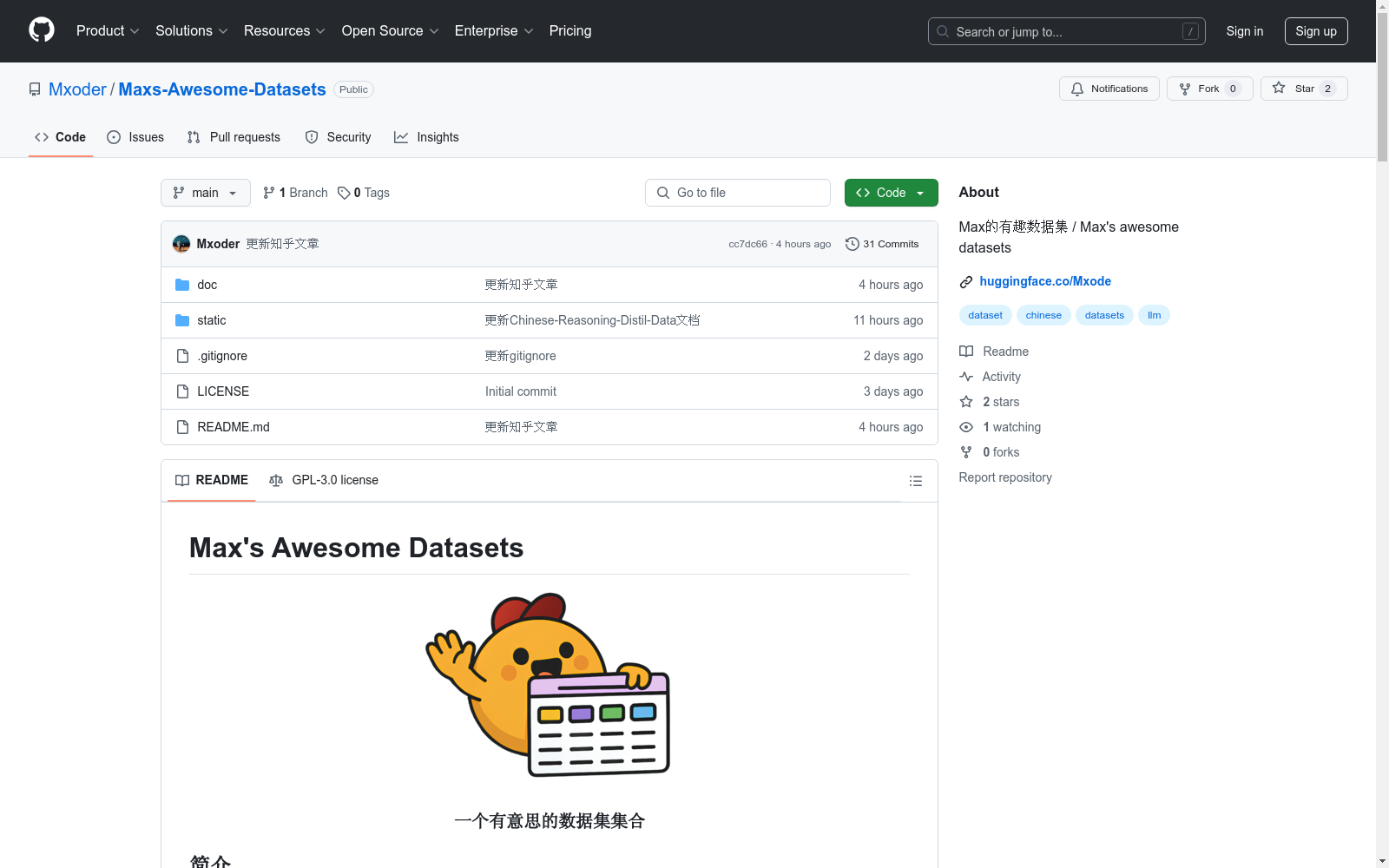This screenshot has width=1389, height=868.
Task: Click the Notifications button
Action: click(1109, 89)
